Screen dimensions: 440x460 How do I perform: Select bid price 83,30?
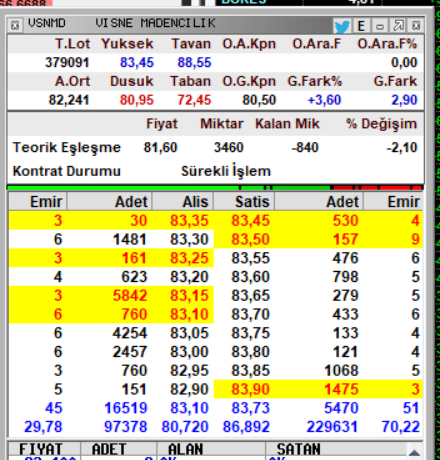189,239
